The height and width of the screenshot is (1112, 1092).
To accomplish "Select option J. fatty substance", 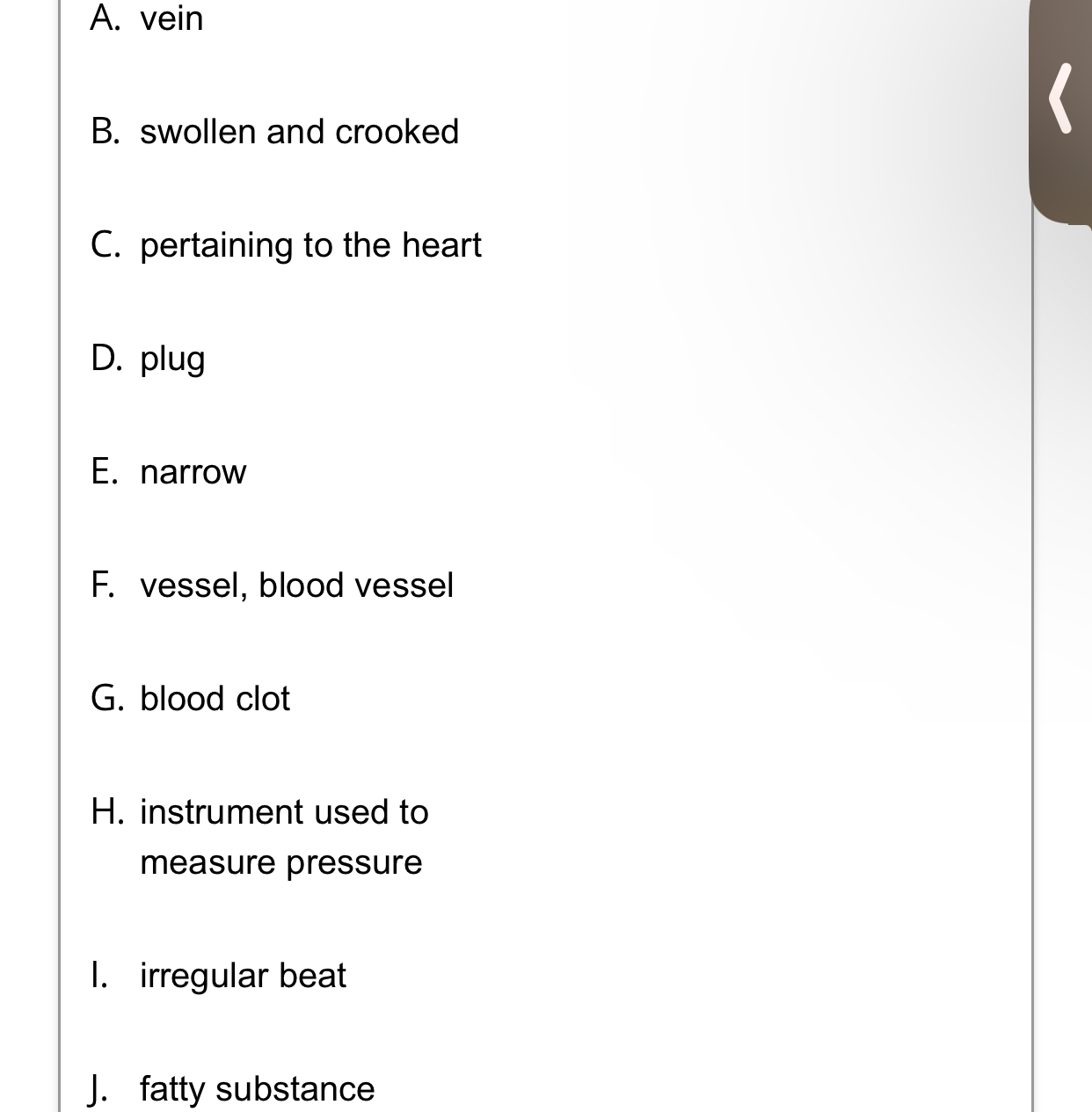I will point(232,1089).
